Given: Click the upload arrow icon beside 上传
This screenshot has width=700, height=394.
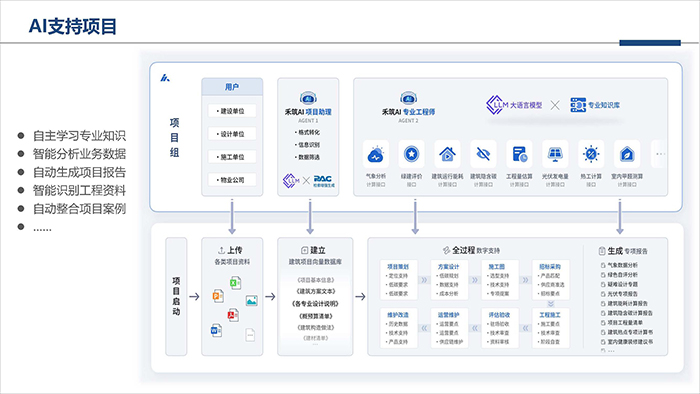Looking at the screenshot, I should 221,250.
